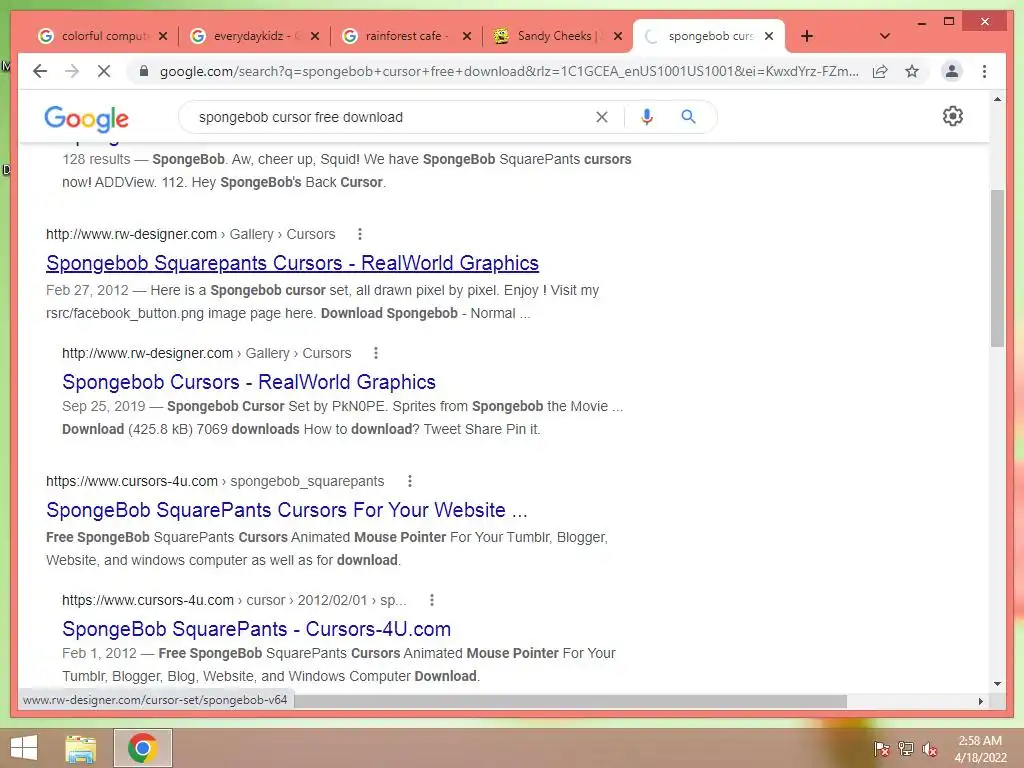Open 'Spongebob Cursors - RealWorld Graphics' link
This screenshot has height=768, width=1024.
[249, 381]
